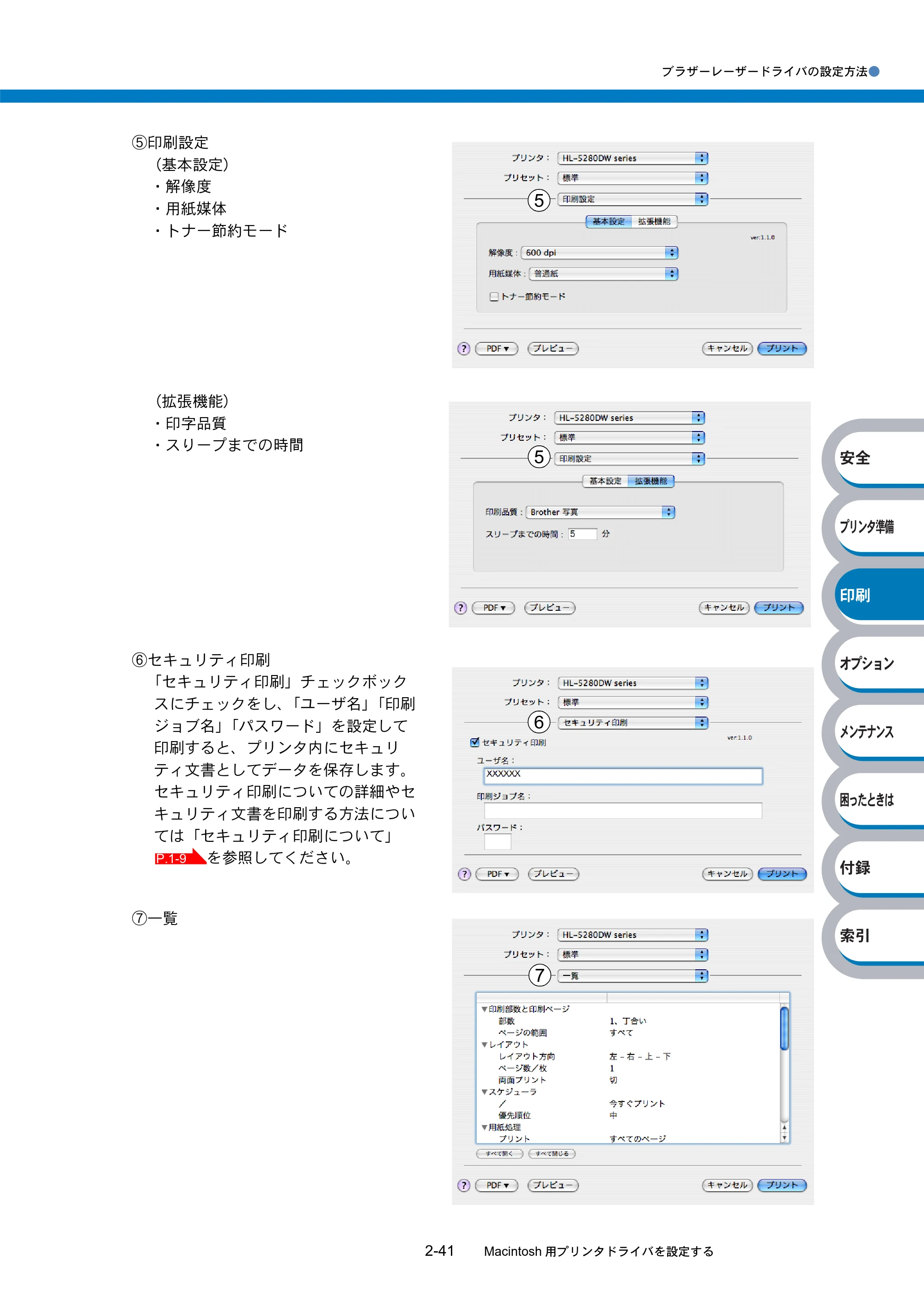Click the スリープまでの時間 minutes field
The width and height of the screenshot is (924, 1308).
point(582,534)
